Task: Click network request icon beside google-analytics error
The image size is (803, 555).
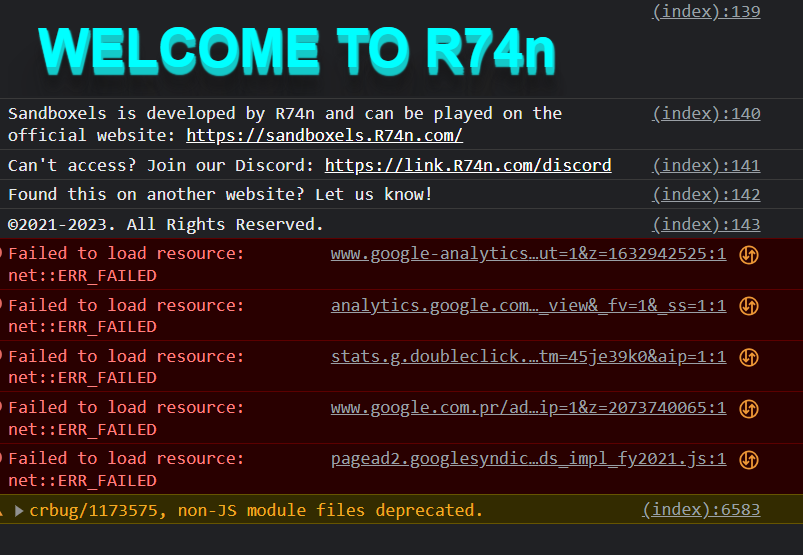Action: coord(749,255)
